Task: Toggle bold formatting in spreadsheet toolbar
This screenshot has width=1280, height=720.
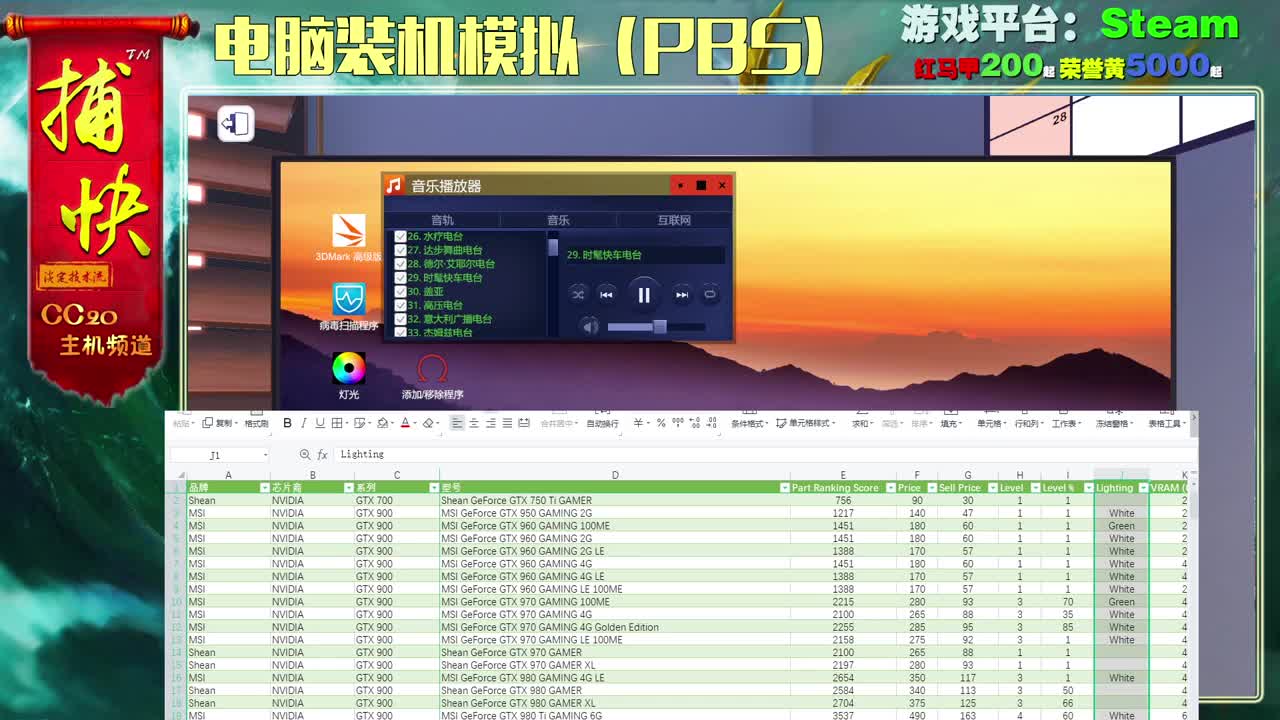Action: (287, 423)
